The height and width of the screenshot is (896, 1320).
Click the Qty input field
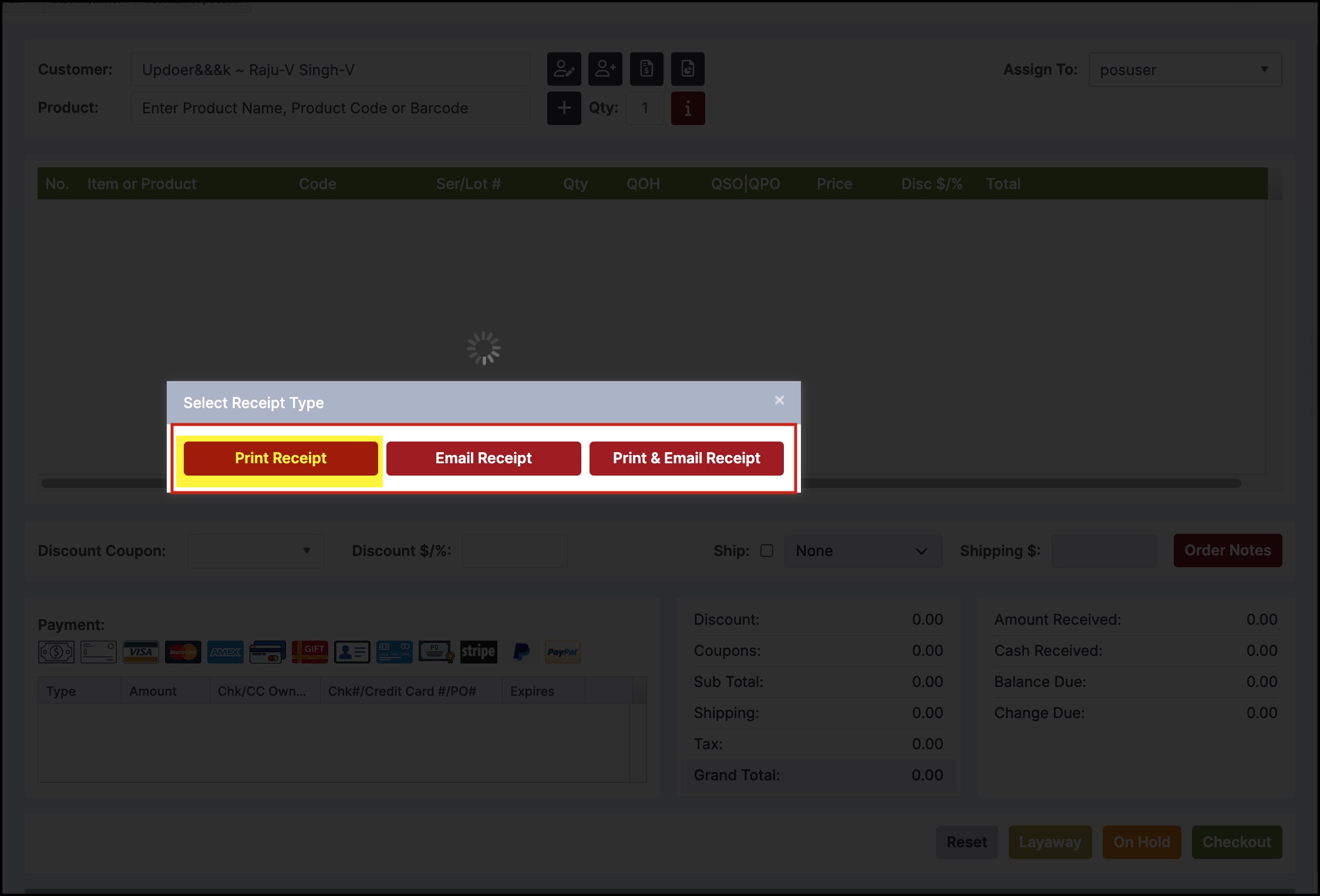tap(645, 108)
